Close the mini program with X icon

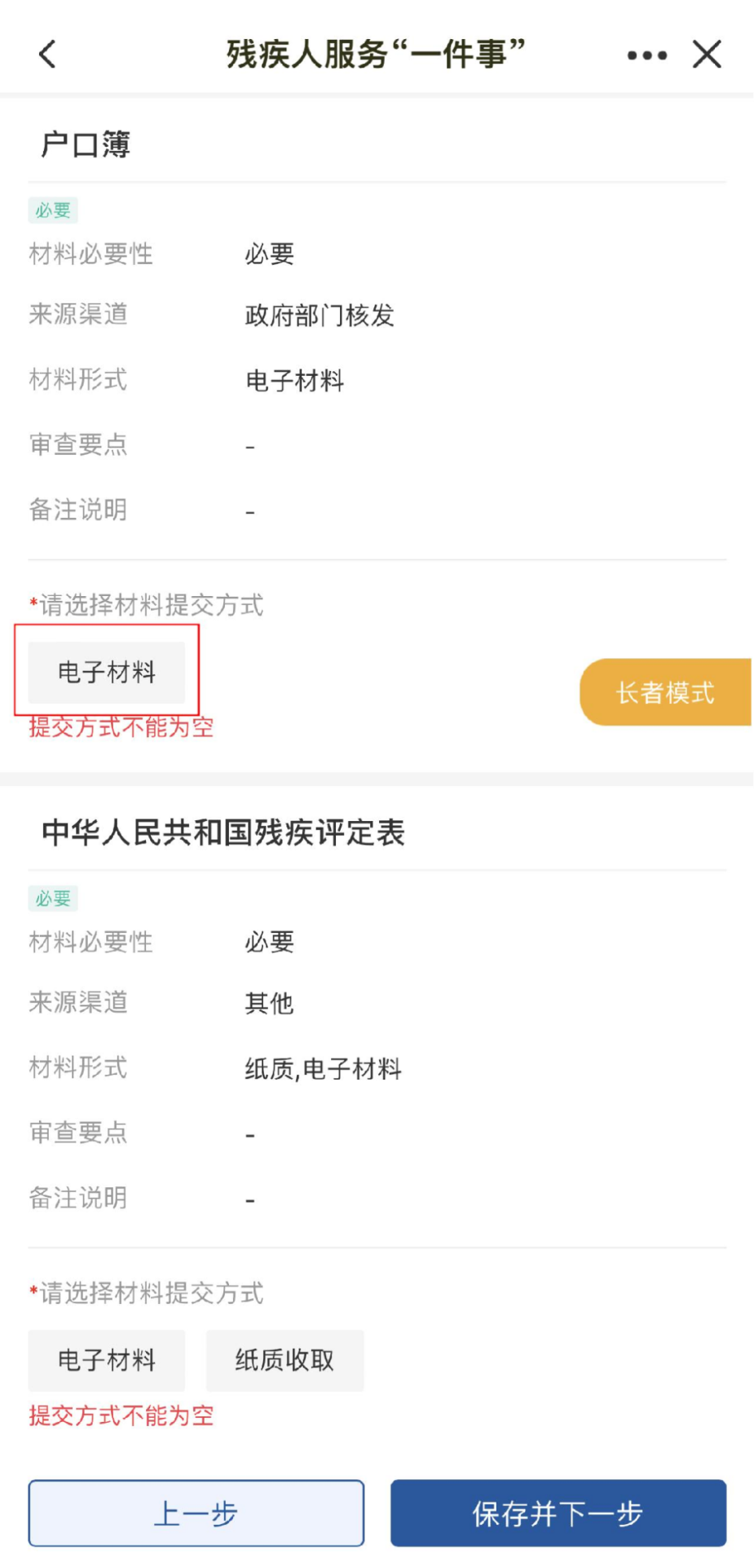click(x=707, y=55)
